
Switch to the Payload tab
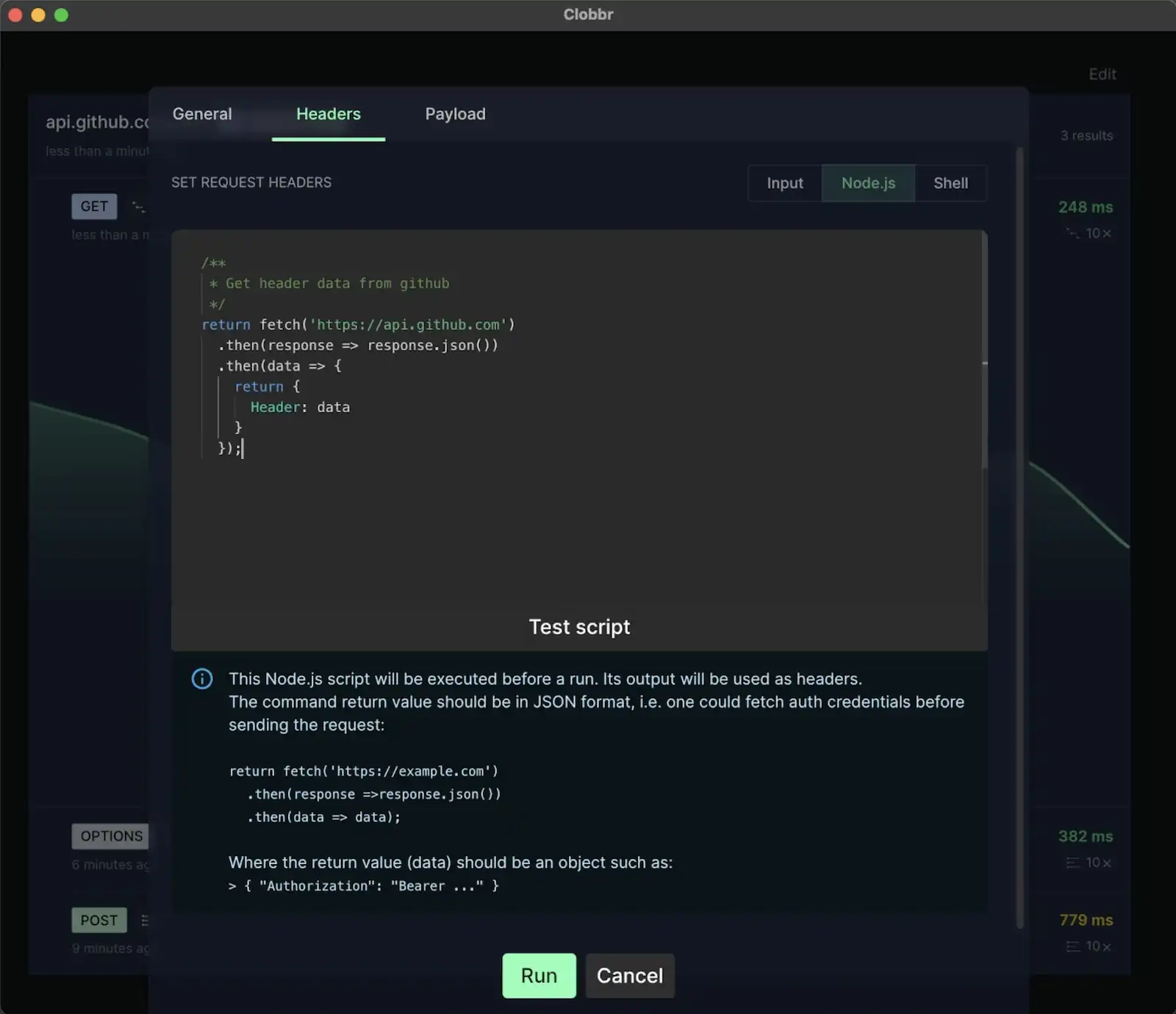[455, 114]
